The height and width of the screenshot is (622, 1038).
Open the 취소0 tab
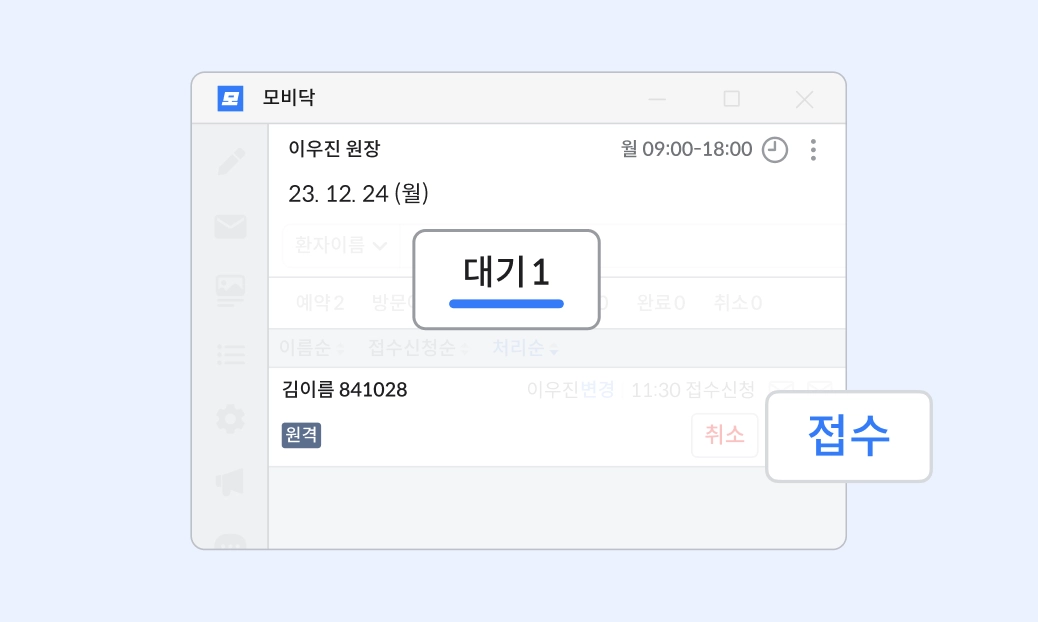pos(737,303)
